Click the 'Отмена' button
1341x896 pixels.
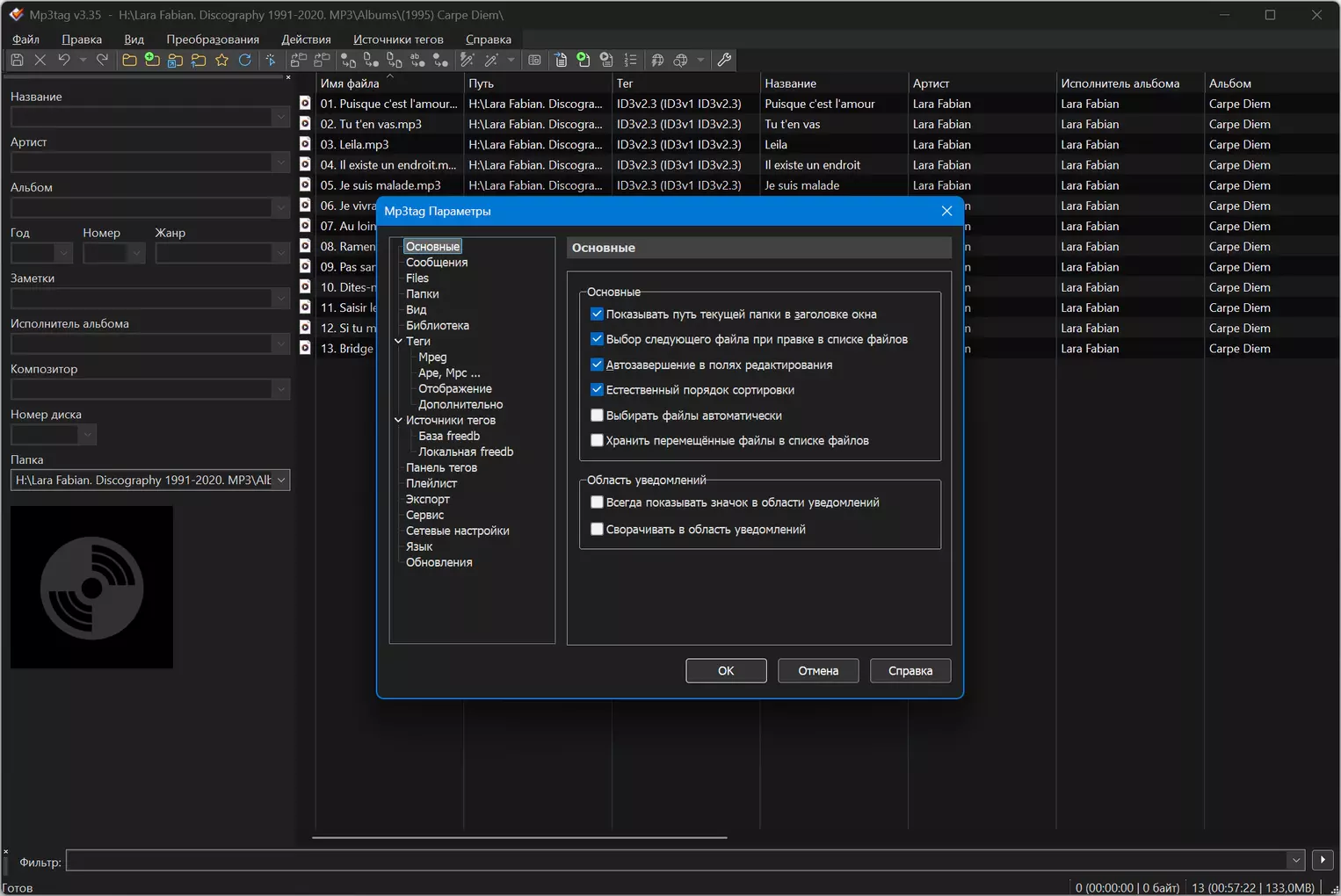click(x=818, y=670)
